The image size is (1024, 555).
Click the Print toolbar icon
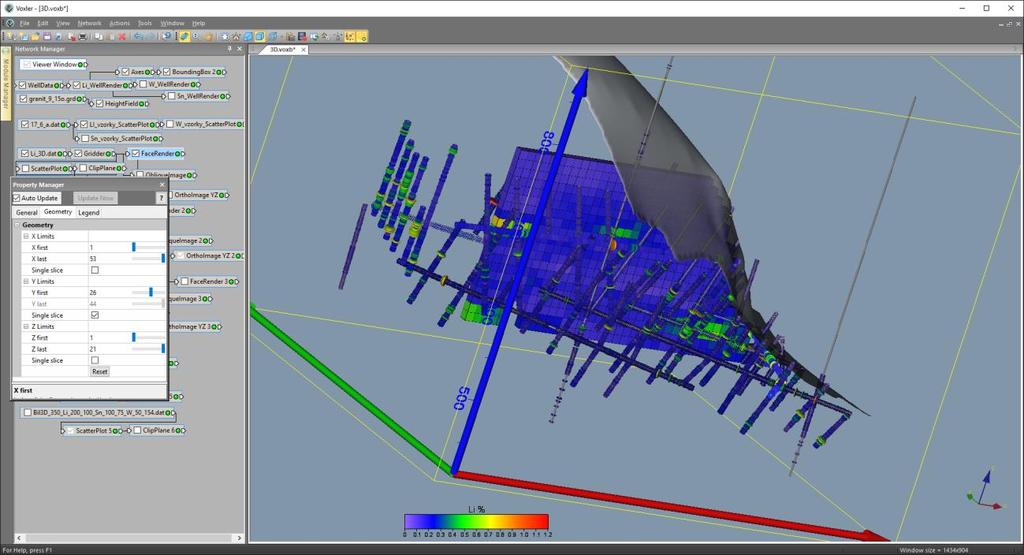tap(83, 37)
